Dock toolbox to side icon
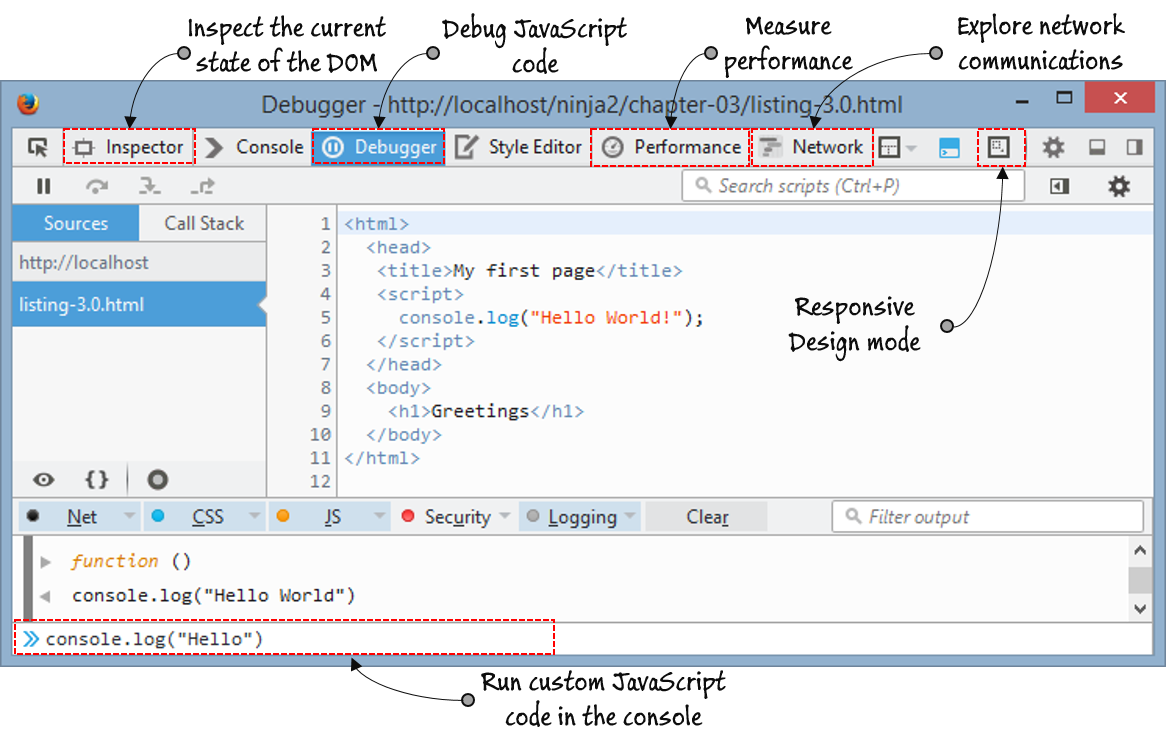 pyautogui.click(x=1134, y=147)
